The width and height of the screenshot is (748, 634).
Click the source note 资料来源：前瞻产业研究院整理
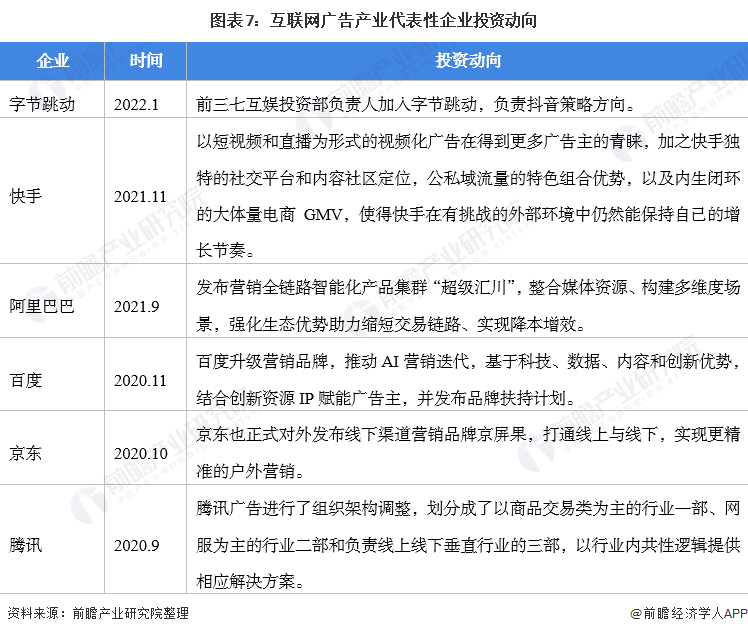click(98, 613)
